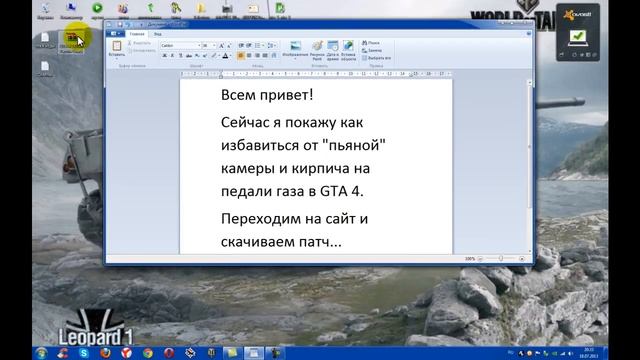640x360 pixels.
Task: Click the Undo icon in quick access toolbar
Action: point(127,24)
